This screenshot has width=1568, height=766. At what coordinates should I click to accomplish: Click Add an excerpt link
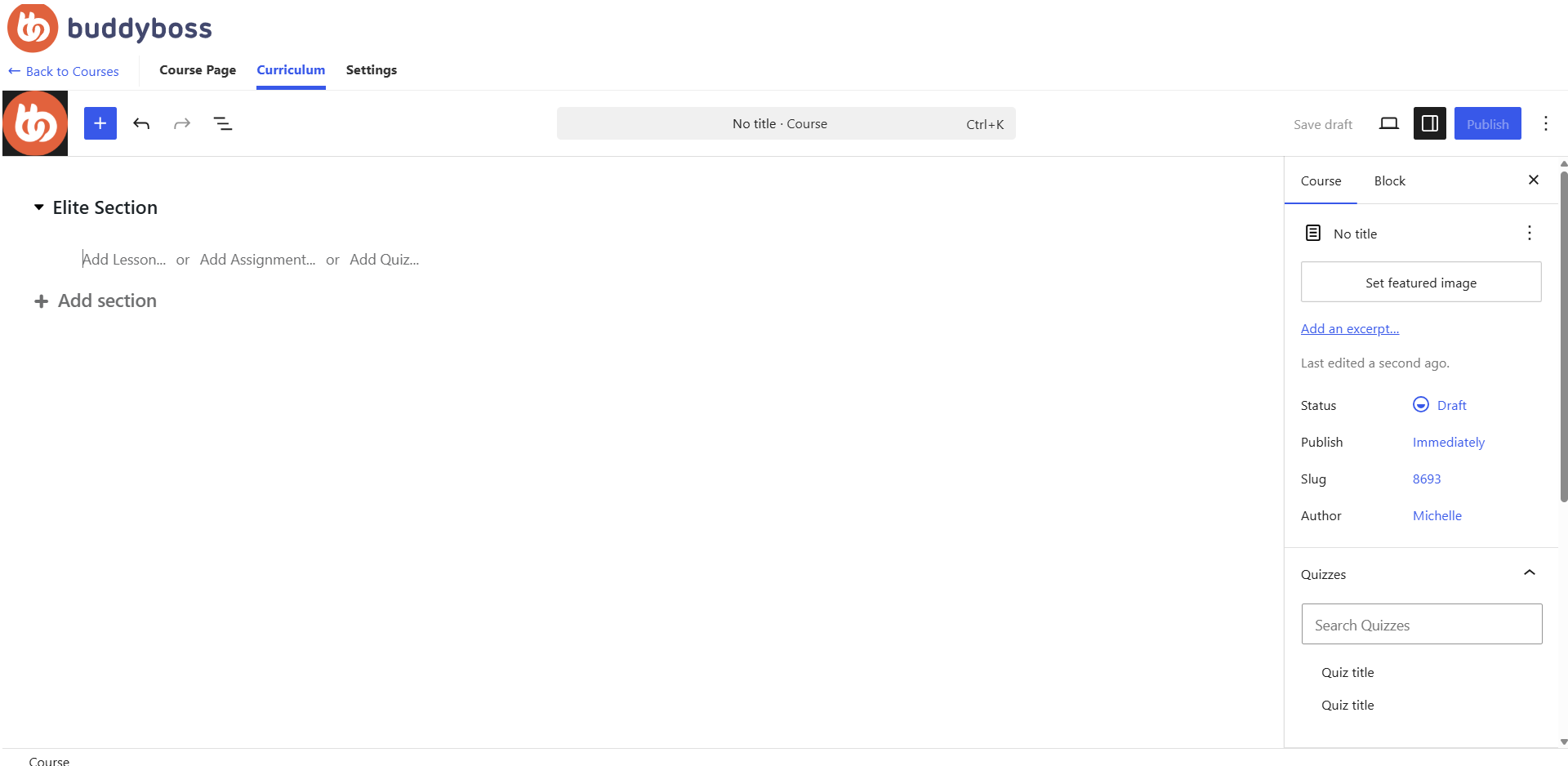[x=1350, y=328]
